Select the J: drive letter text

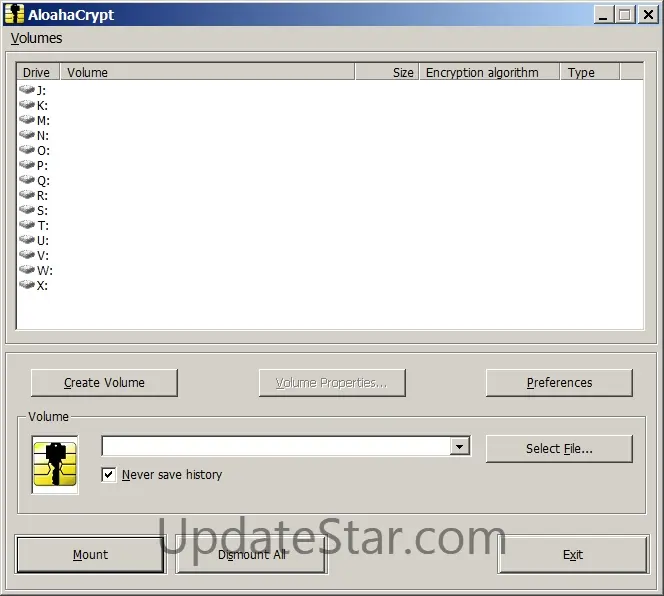point(41,91)
